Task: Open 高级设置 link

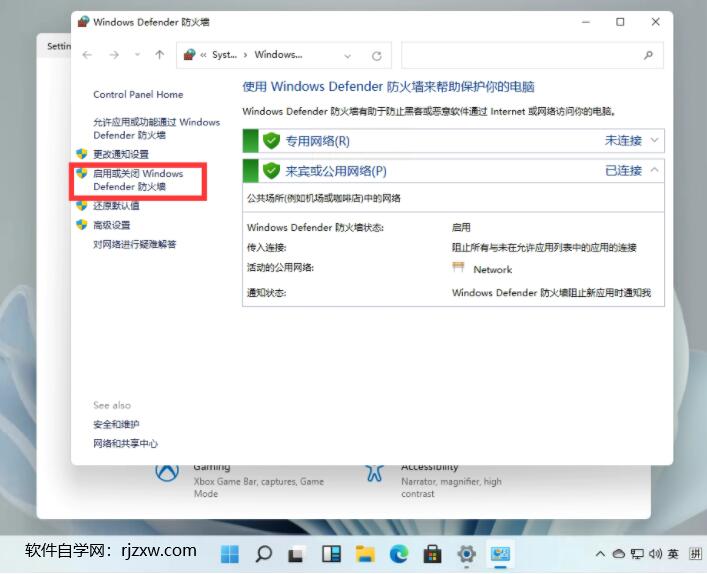Action: click(111, 225)
